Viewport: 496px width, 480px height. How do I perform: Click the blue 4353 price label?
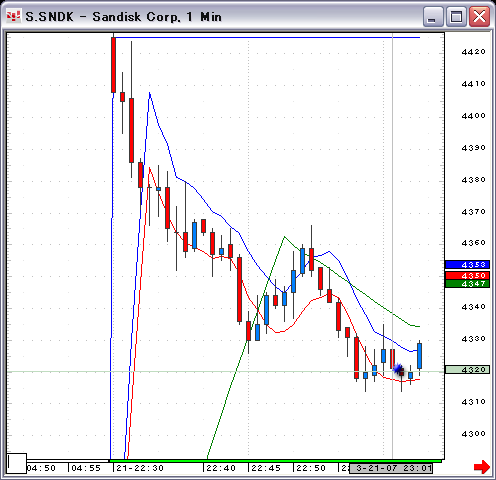[x=467, y=265]
